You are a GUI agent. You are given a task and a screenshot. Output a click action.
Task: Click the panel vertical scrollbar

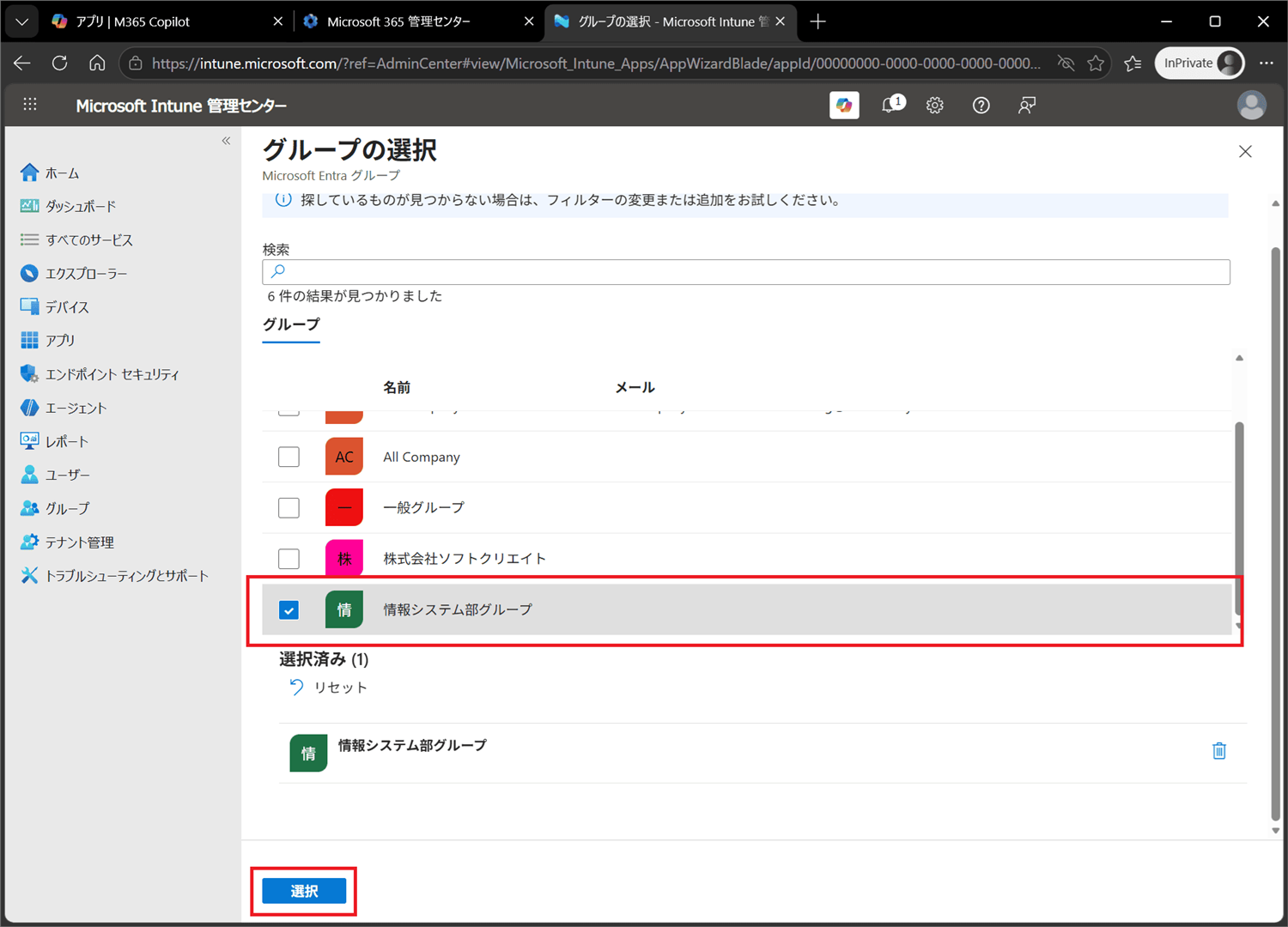(x=1275, y=532)
